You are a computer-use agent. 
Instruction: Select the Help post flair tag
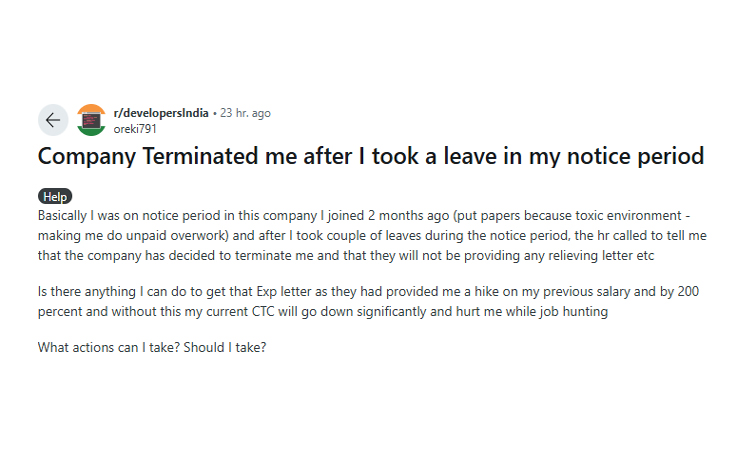(55, 196)
